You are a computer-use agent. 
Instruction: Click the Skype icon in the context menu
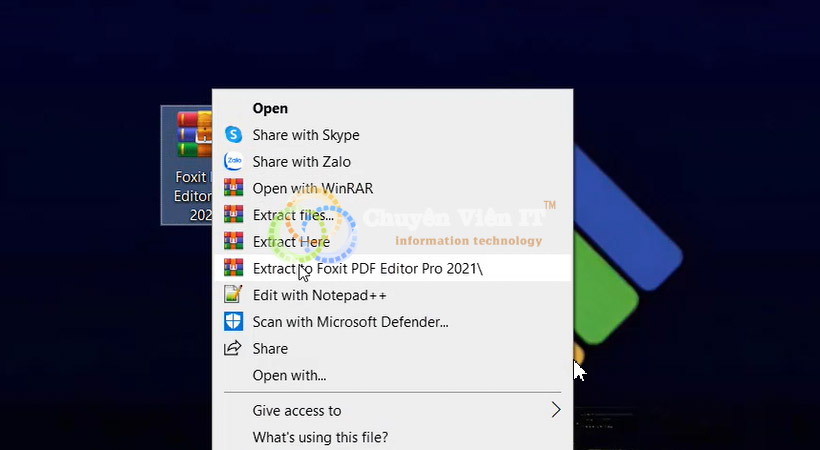click(x=233, y=134)
